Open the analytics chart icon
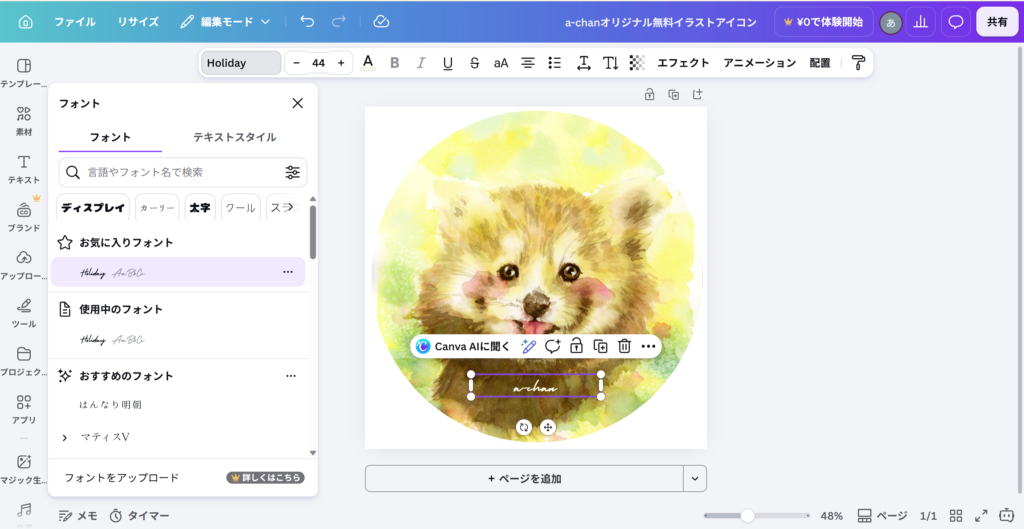 click(x=921, y=22)
